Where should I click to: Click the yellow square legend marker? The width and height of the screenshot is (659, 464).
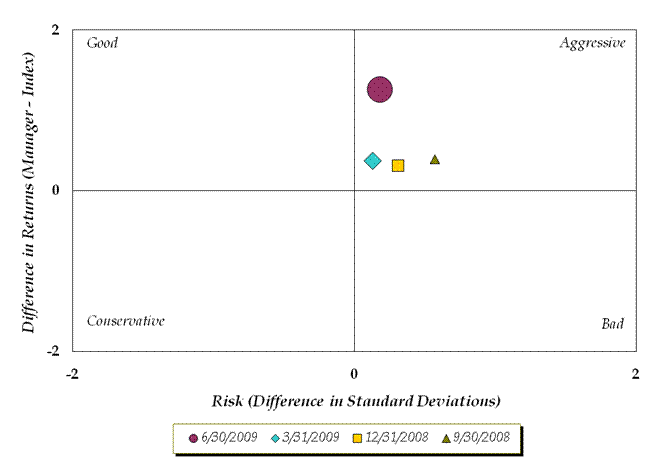coord(357,439)
